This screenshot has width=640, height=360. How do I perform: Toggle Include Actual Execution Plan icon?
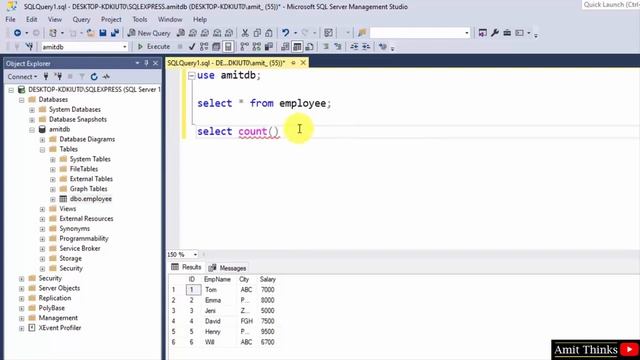(244, 47)
